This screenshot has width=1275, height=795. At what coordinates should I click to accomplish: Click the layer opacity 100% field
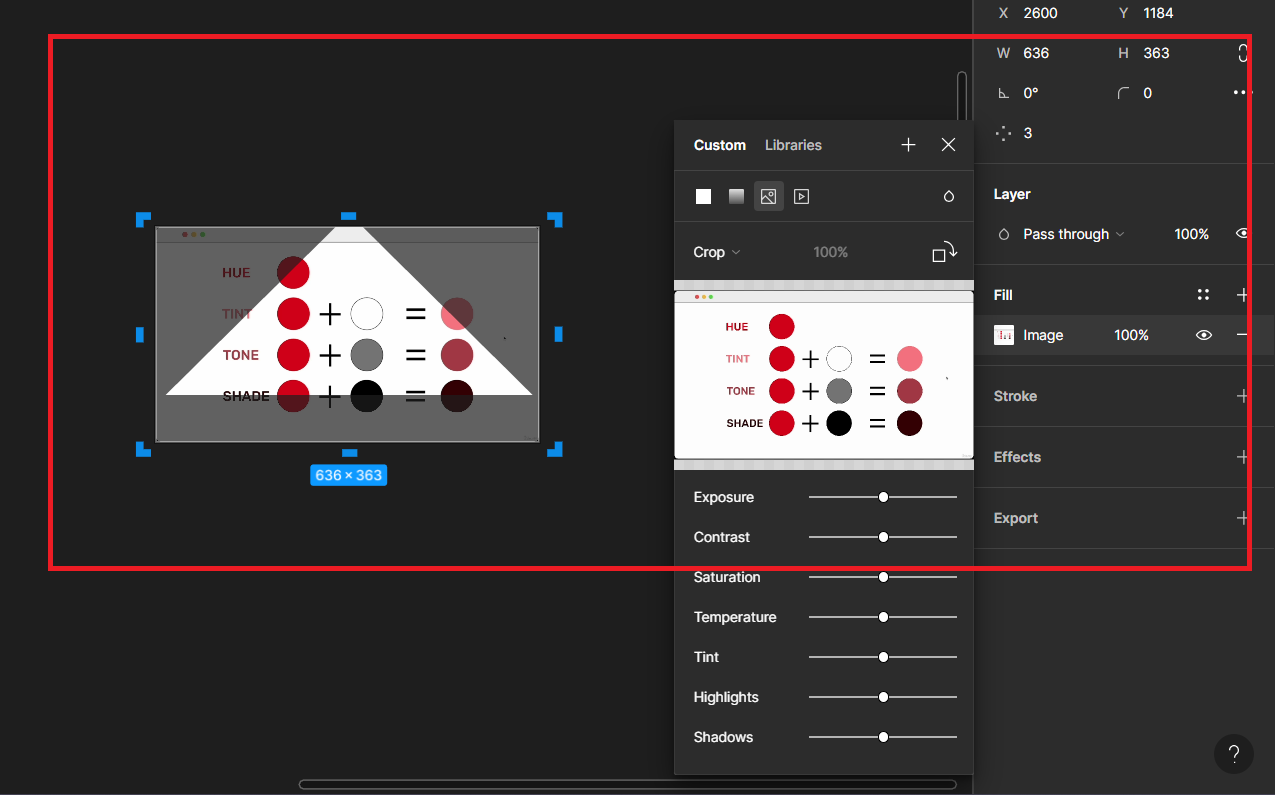[1191, 234]
